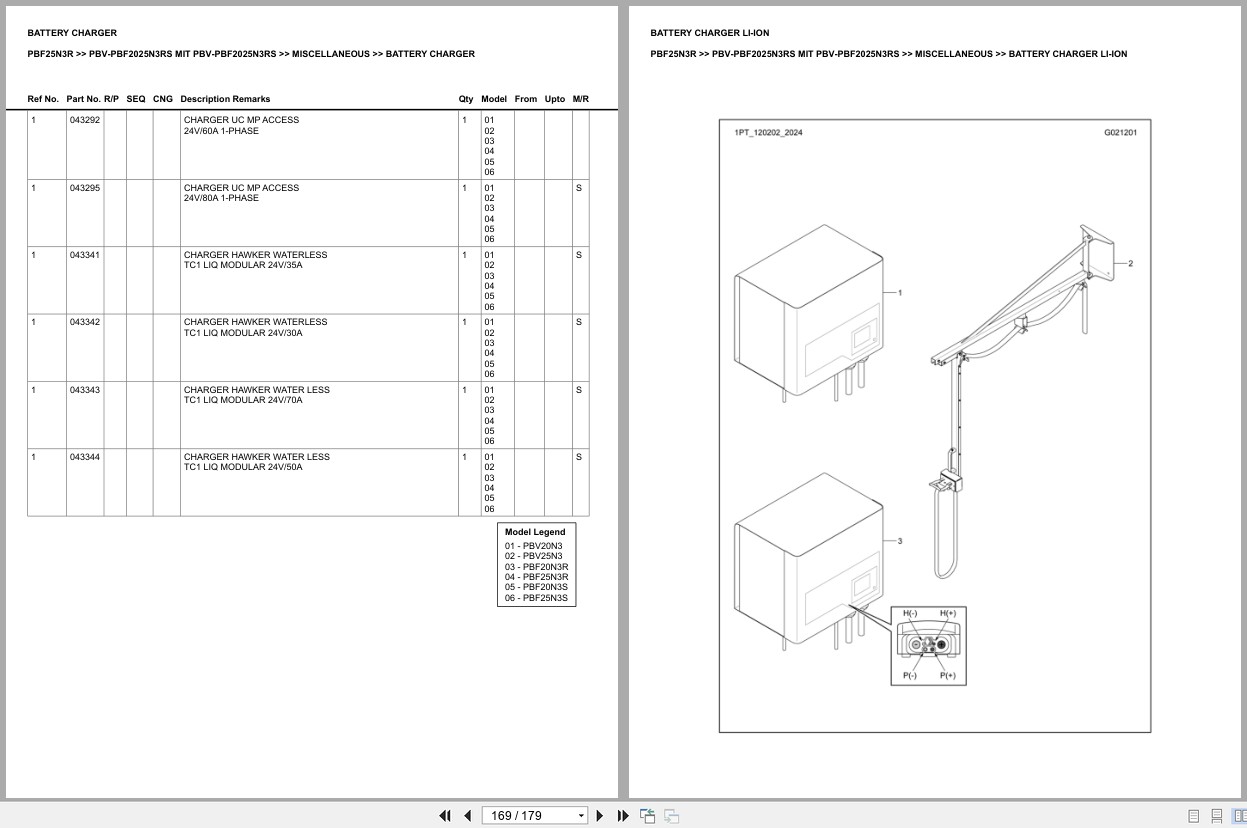
Task: Click part number 043341
Action: (85, 255)
